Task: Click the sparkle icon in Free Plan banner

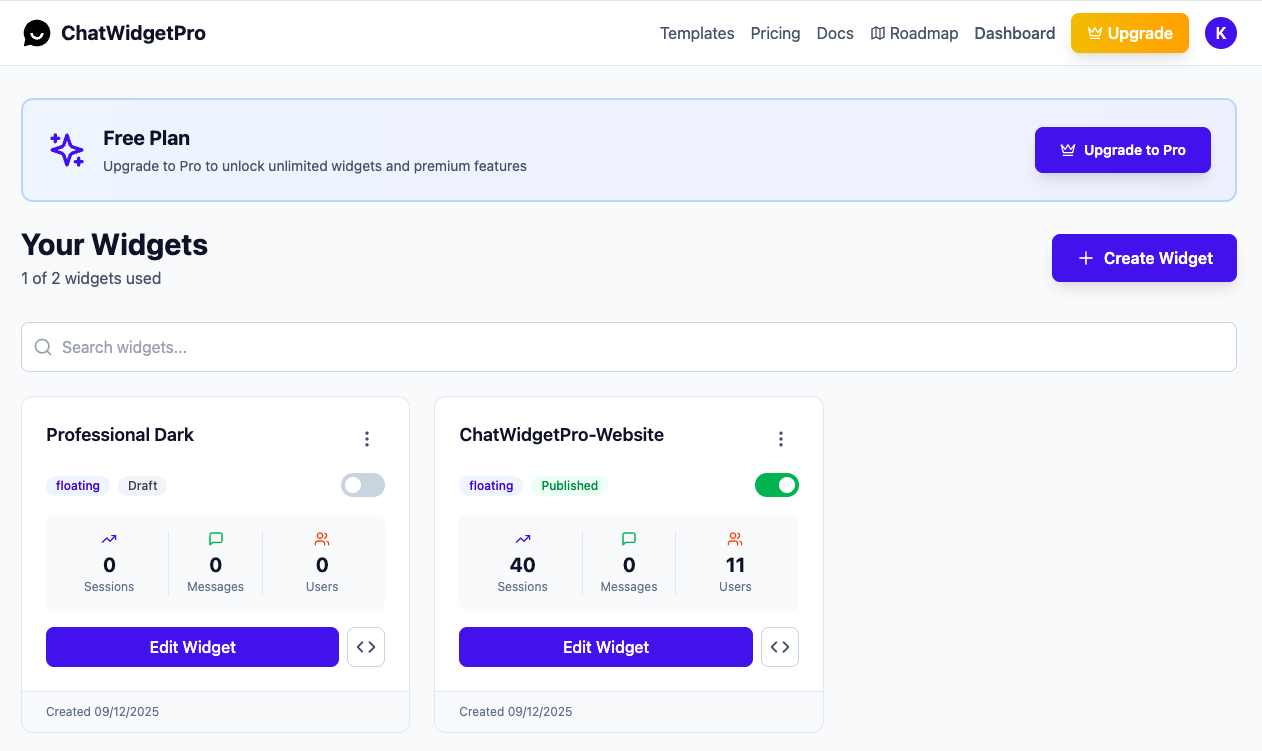Action: pyautogui.click(x=67, y=150)
